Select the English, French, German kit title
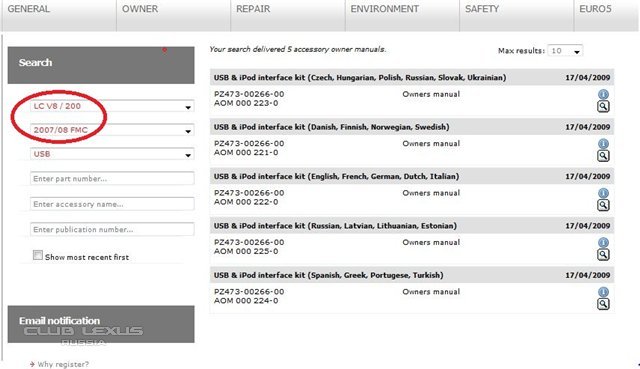The height and width of the screenshot is (369, 640). (336, 176)
